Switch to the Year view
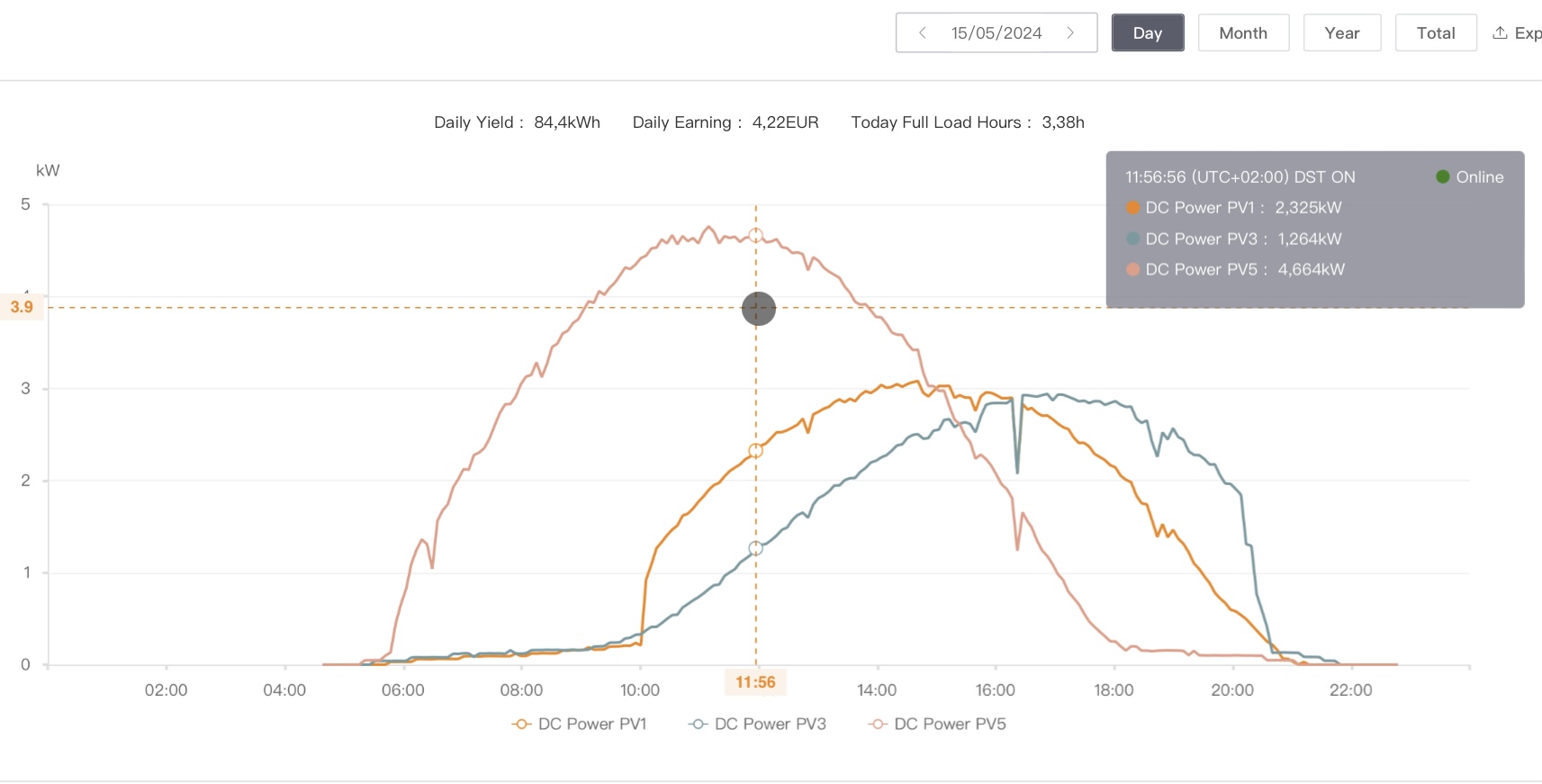The image size is (1542, 784). [x=1341, y=33]
